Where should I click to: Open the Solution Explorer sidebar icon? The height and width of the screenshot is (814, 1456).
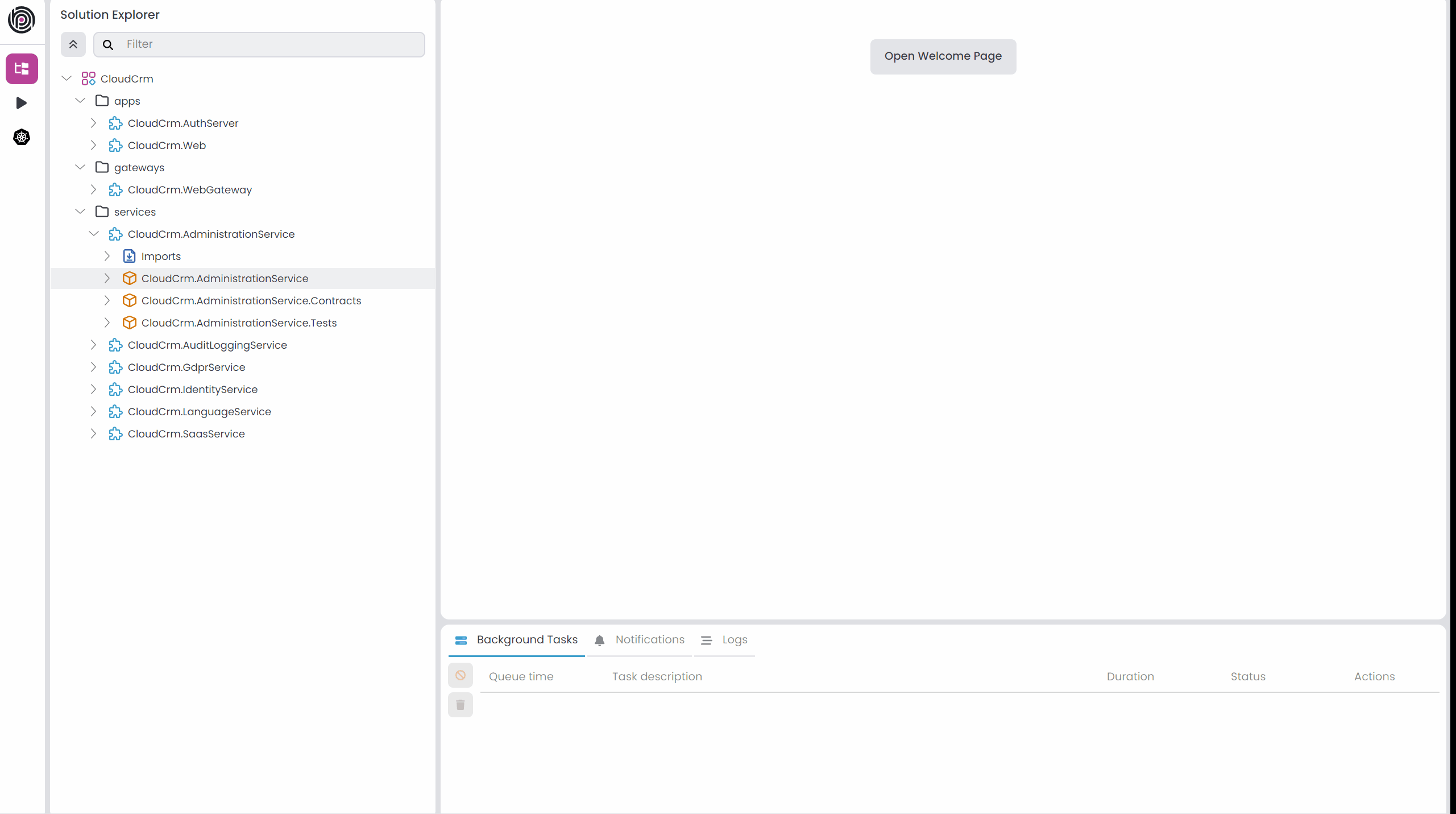pos(22,69)
